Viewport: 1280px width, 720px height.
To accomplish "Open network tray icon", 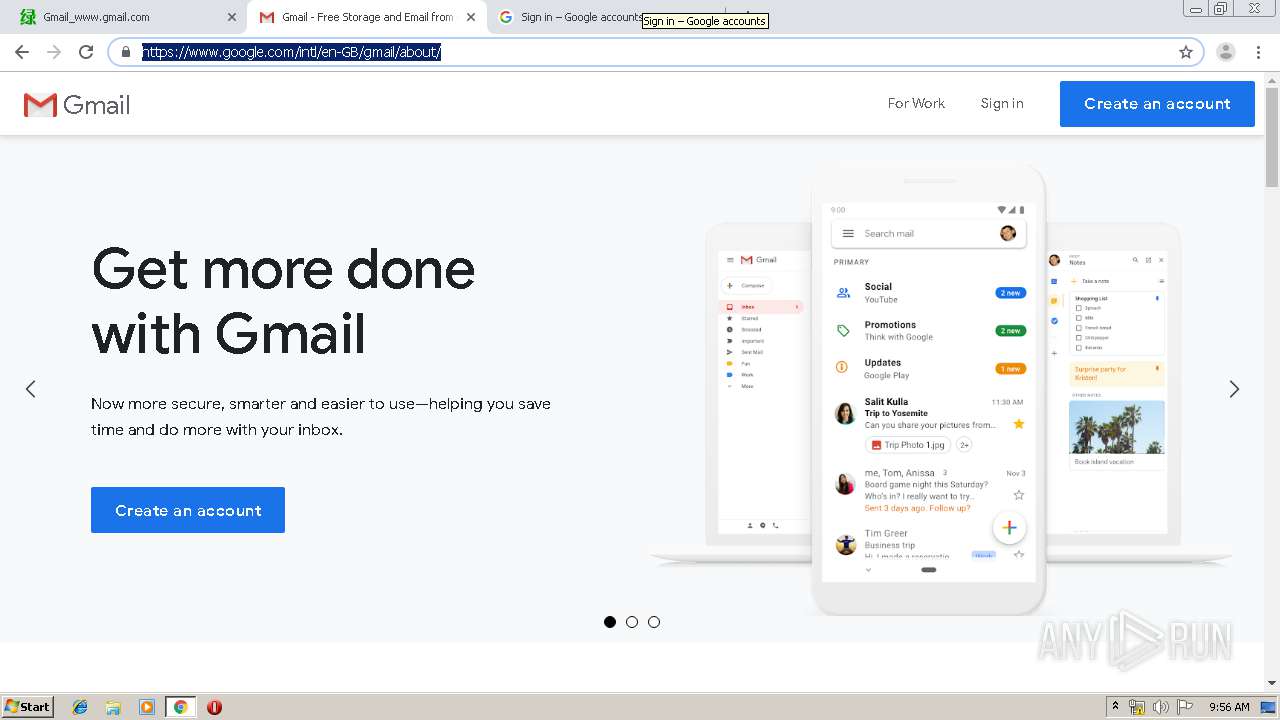I will [1137, 707].
